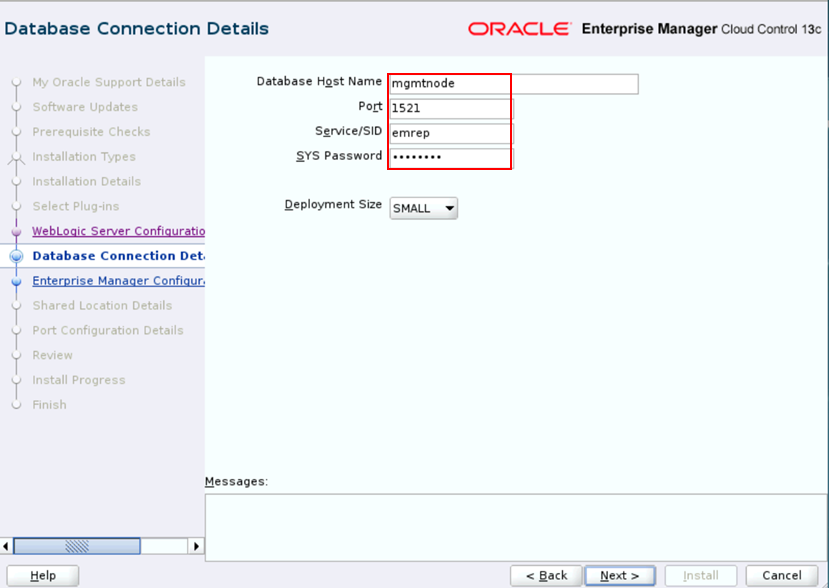Click the Database Connection step bullet icon

[x=16, y=256]
